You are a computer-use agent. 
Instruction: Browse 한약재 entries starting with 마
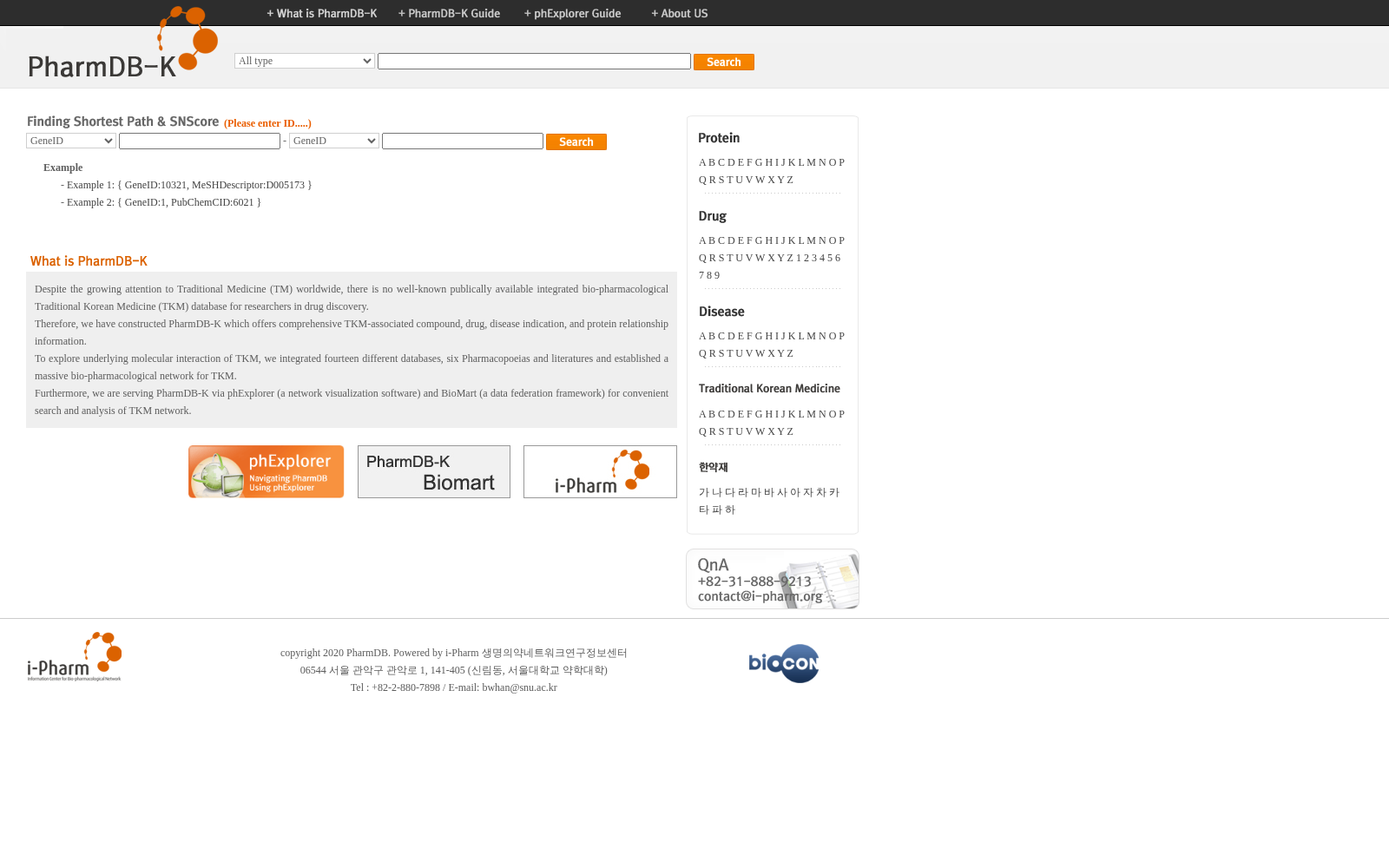pyautogui.click(x=756, y=492)
